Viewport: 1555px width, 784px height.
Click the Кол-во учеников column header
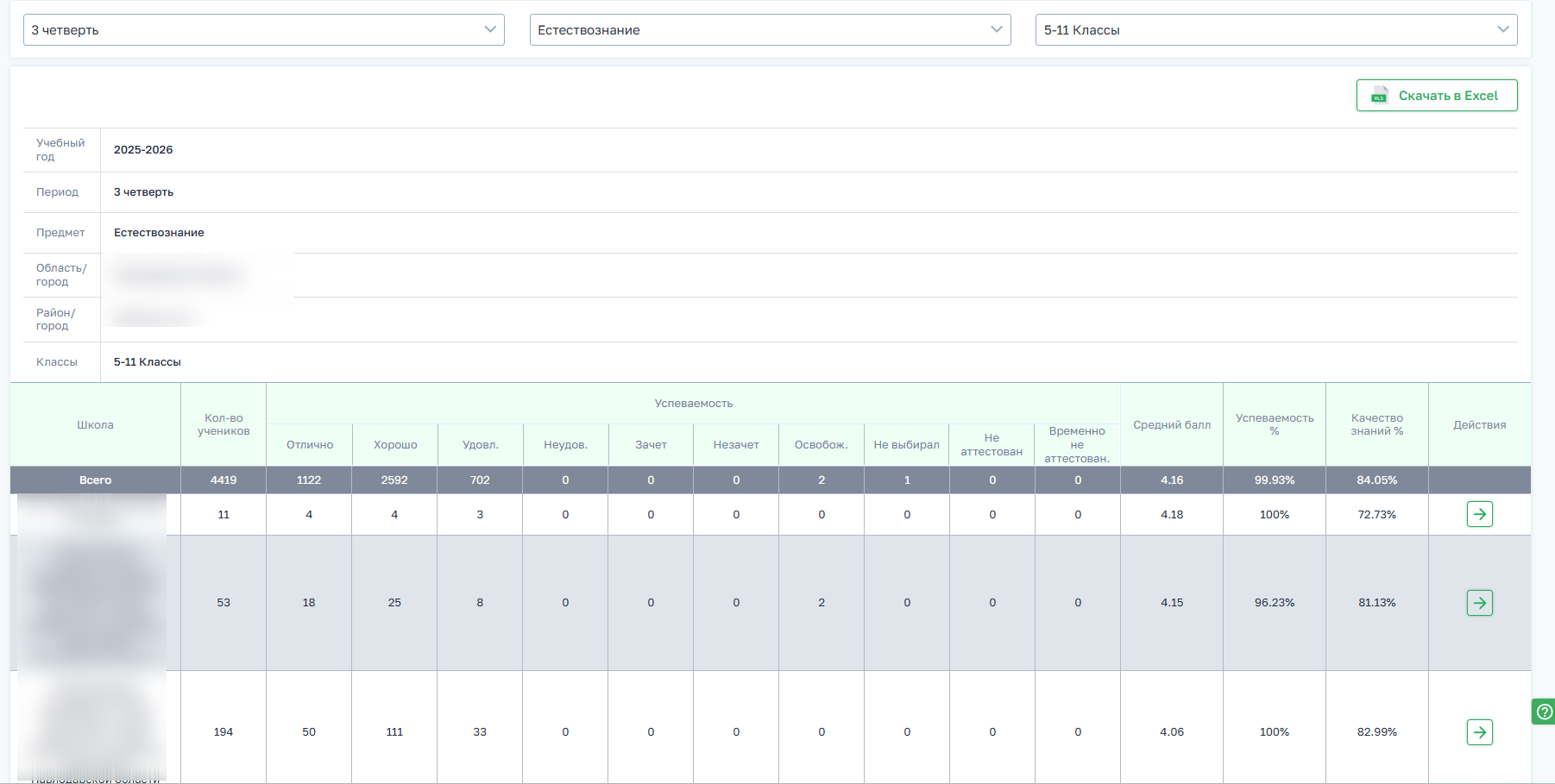[x=223, y=424]
